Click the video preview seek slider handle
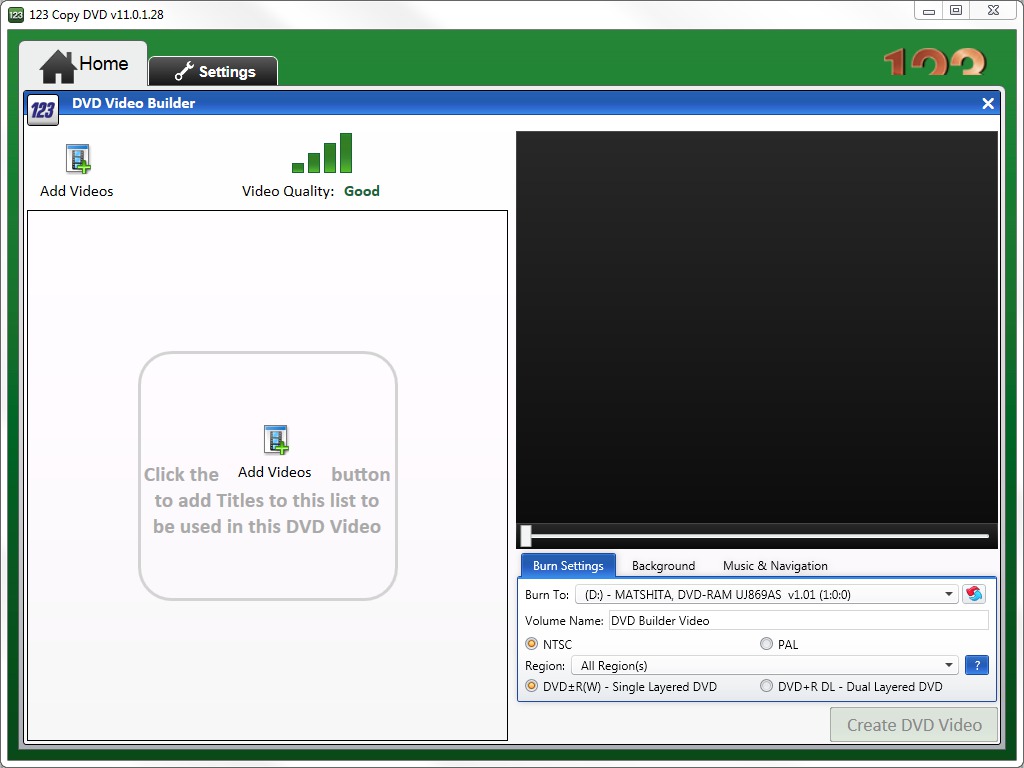 (x=526, y=536)
